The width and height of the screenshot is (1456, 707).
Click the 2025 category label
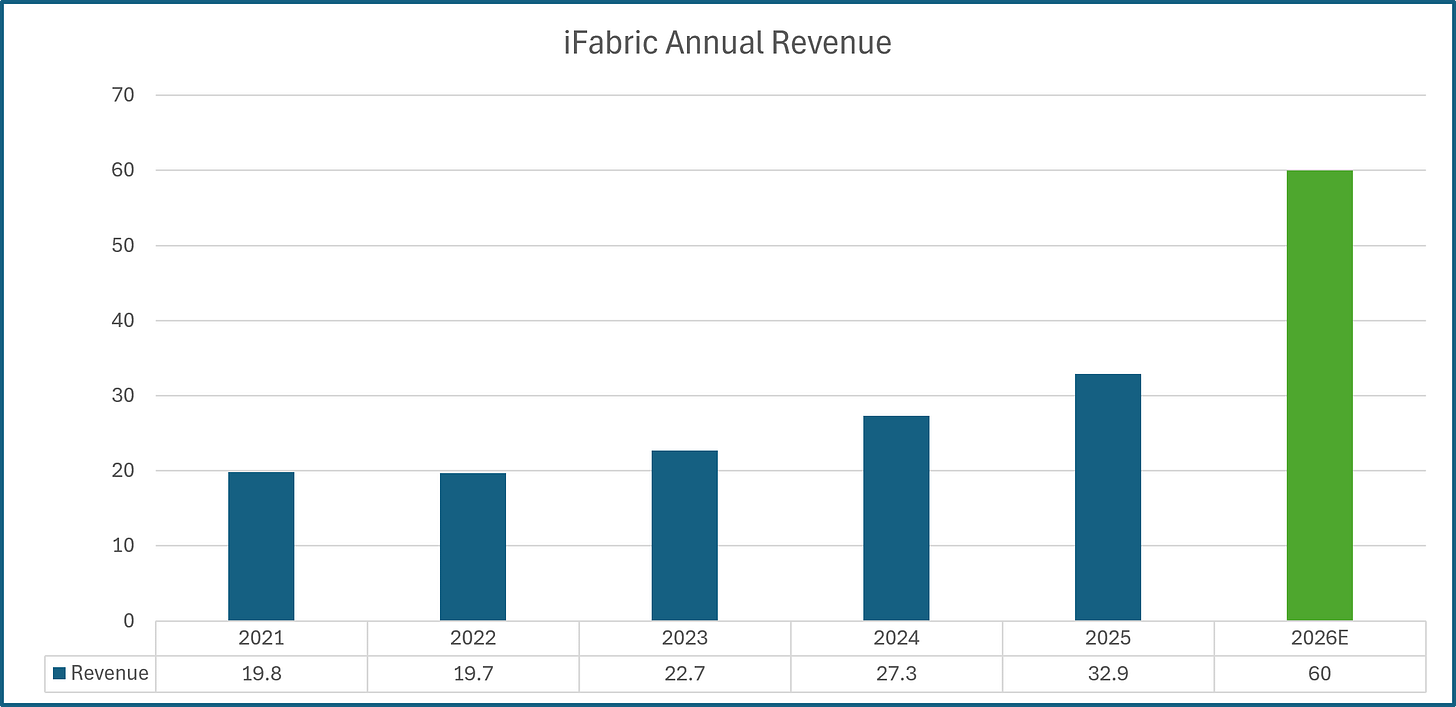pyautogui.click(x=1108, y=638)
